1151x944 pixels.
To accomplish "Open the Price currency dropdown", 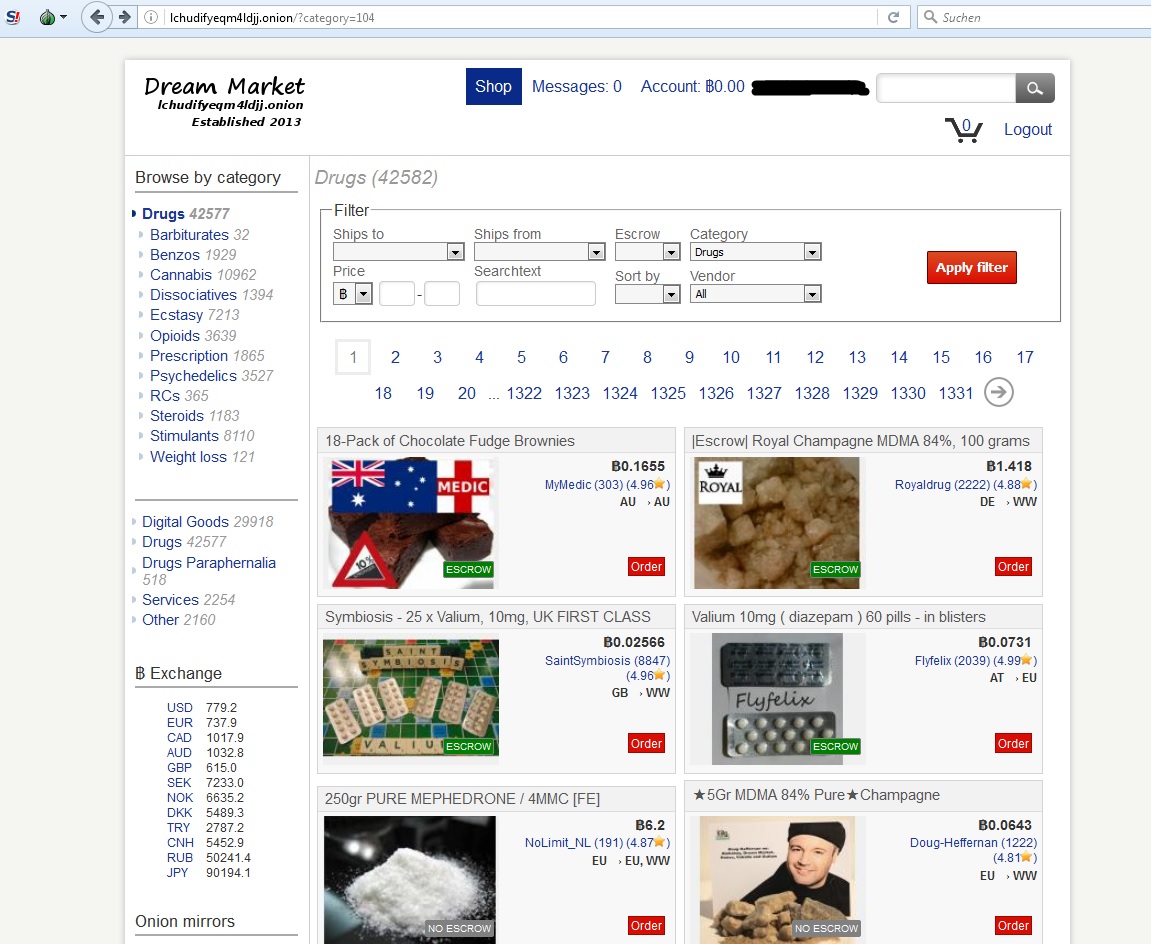I will pyautogui.click(x=352, y=294).
